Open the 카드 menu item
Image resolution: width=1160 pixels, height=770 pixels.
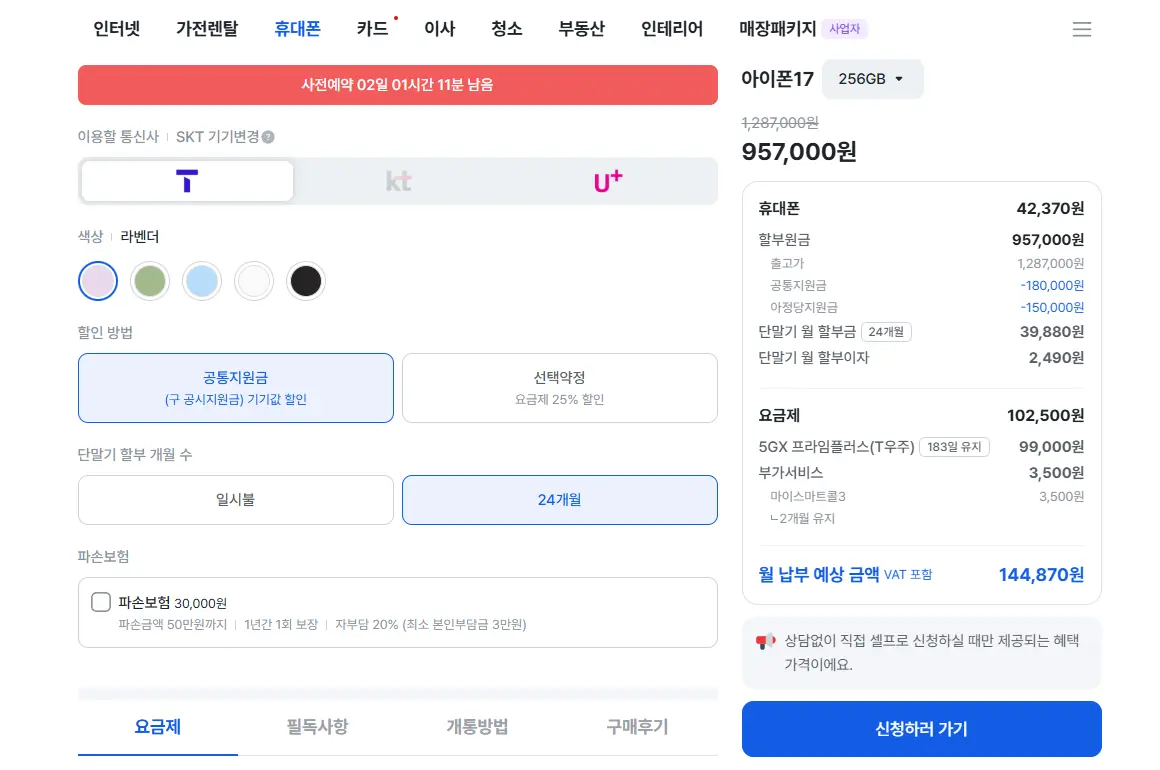click(372, 29)
